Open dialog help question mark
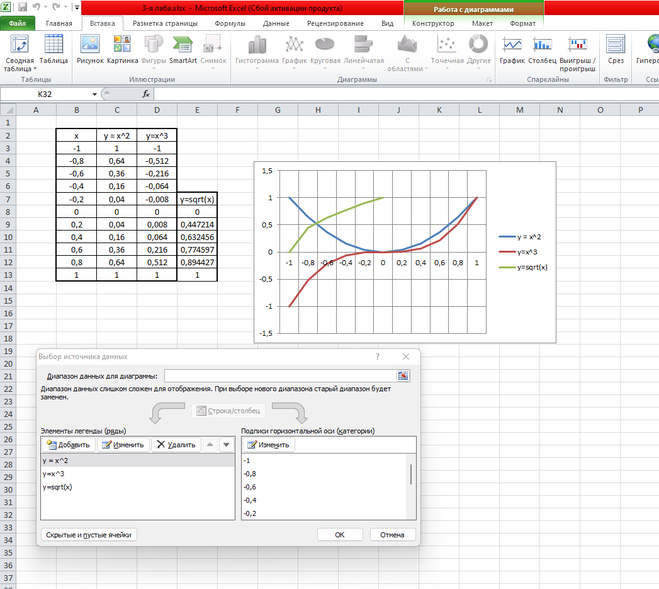Screen dimensions: 659x589 point(377,357)
